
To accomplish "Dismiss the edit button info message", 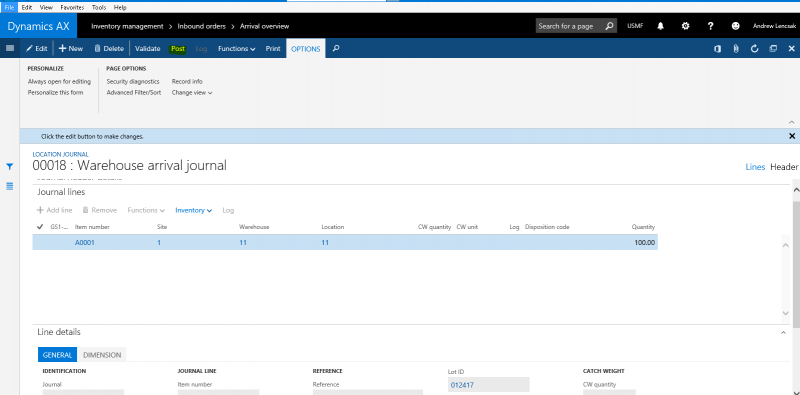I will pyautogui.click(x=792, y=136).
